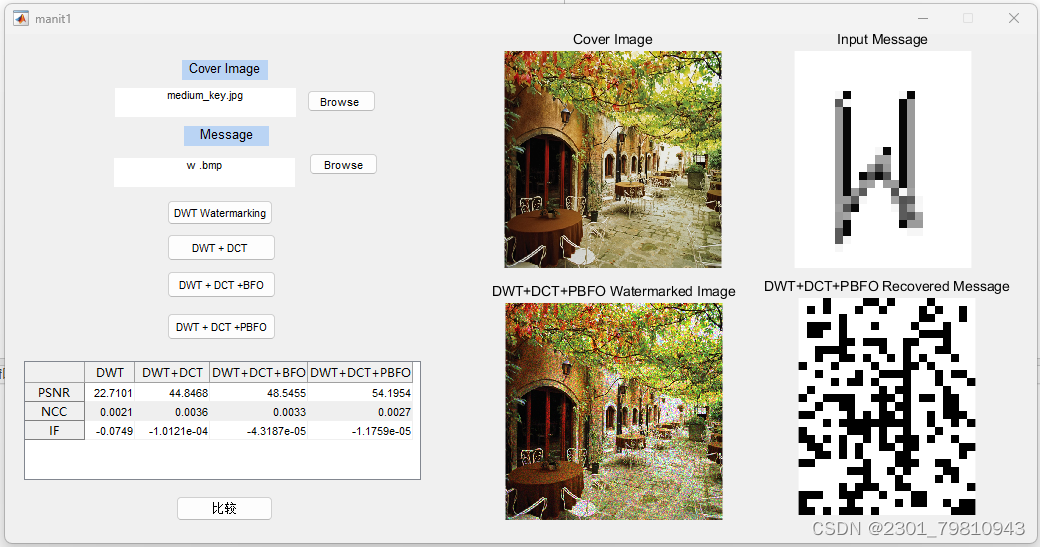The image size is (1040, 547).
Task: Click the Message blue label
Action: pyautogui.click(x=226, y=135)
